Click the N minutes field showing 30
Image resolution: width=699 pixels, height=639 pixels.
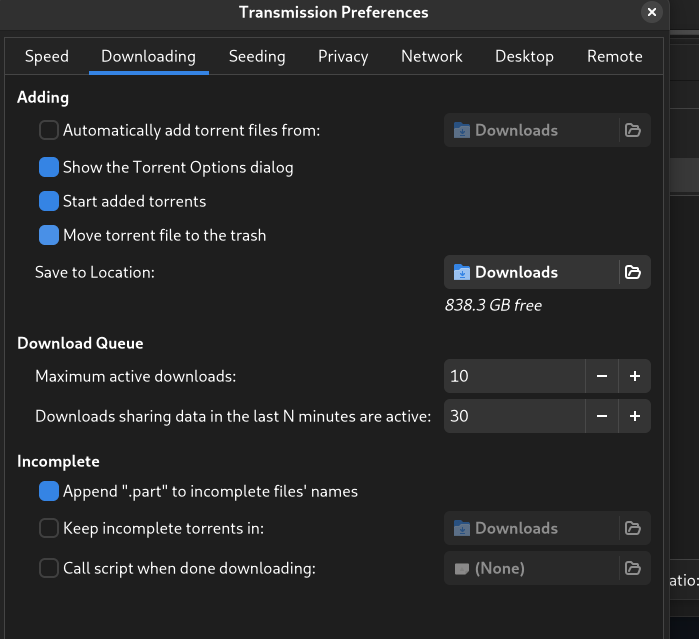click(514, 416)
